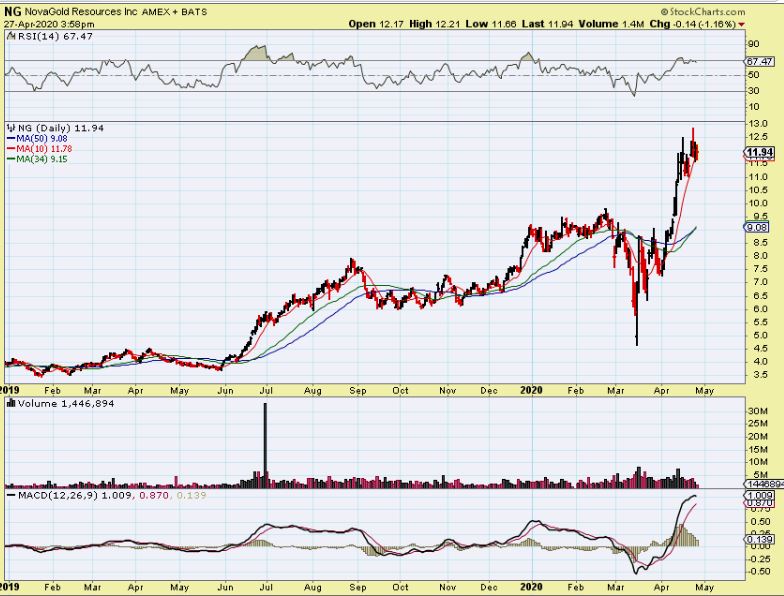Image resolution: width=784 pixels, height=596 pixels.
Task: Click the 30 label on RSI axis
Action: pos(754,90)
